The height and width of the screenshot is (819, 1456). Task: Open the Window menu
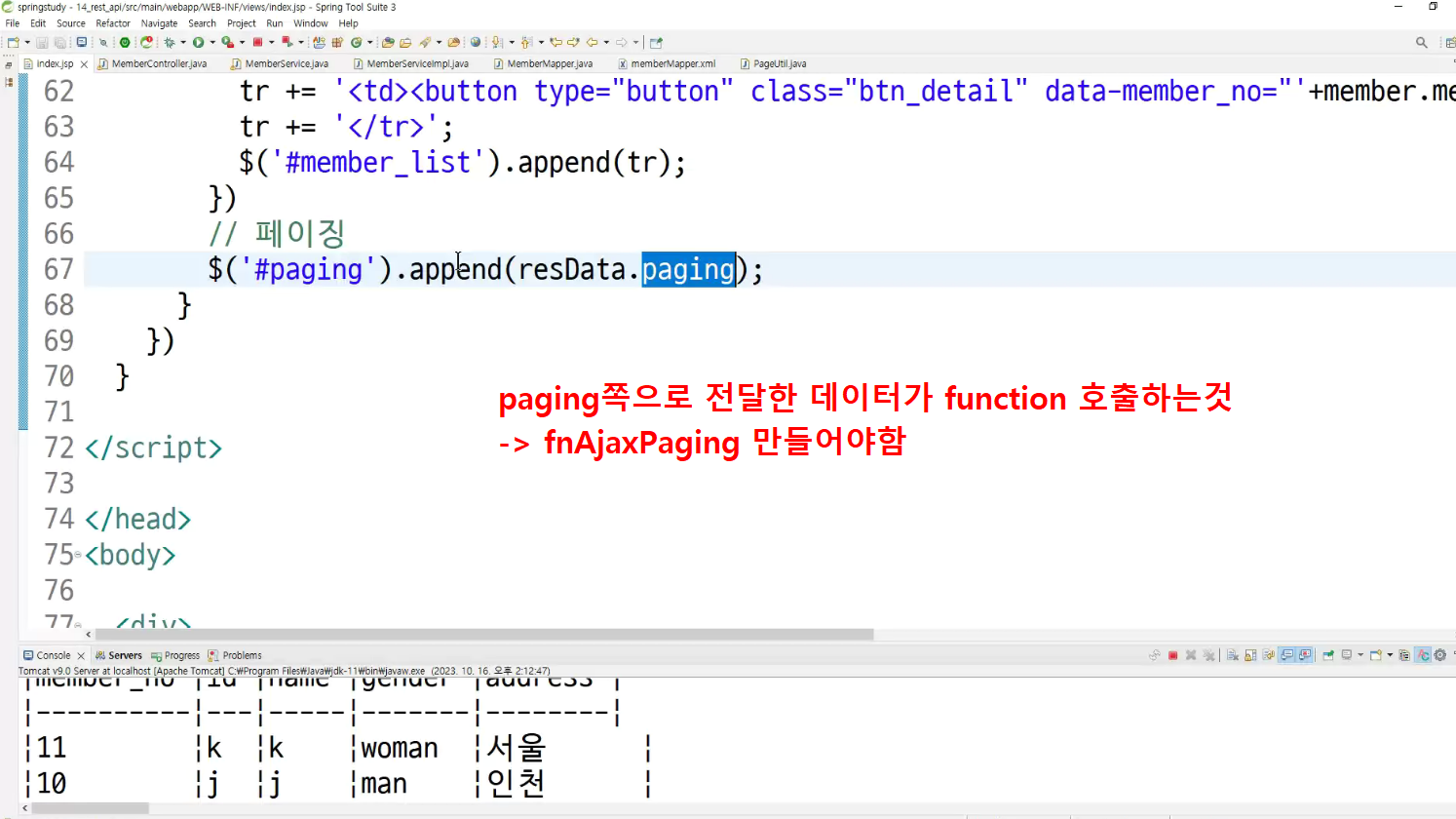point(311,23)
